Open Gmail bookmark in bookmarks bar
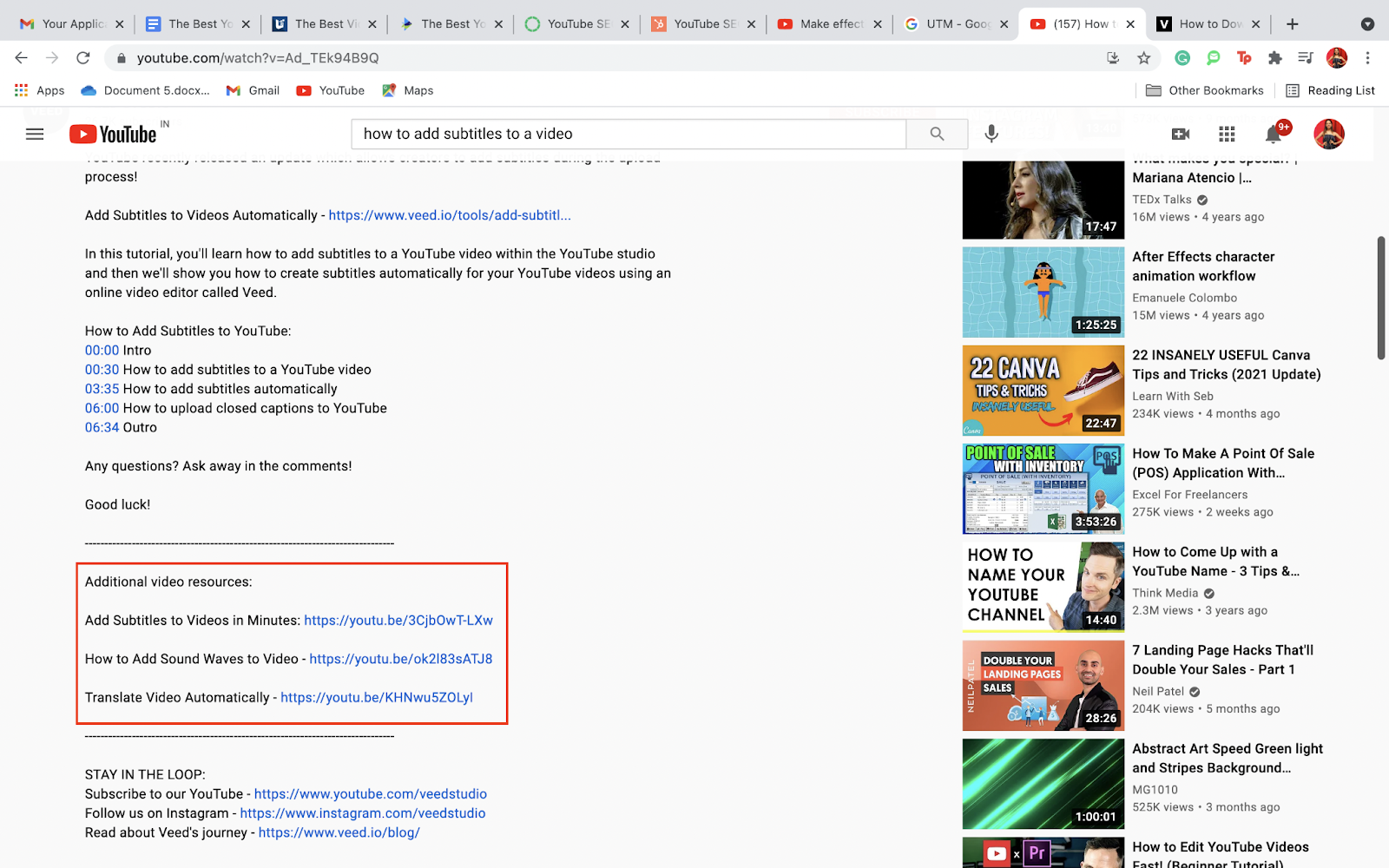Image resolution: width=1389 pixels, height=868 pixels. (253, 90)
